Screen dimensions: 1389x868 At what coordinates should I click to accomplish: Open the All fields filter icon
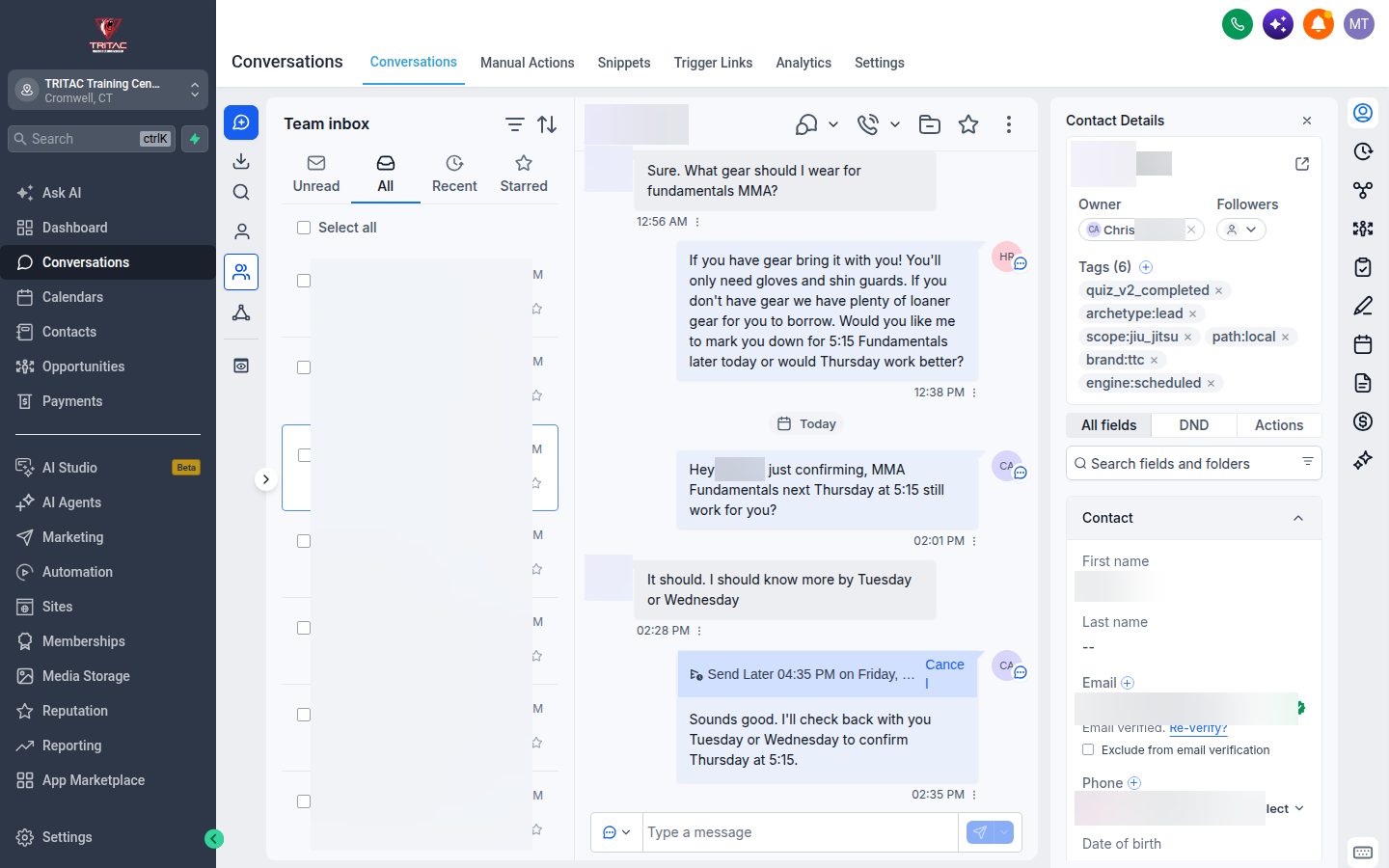point(1308,462)
